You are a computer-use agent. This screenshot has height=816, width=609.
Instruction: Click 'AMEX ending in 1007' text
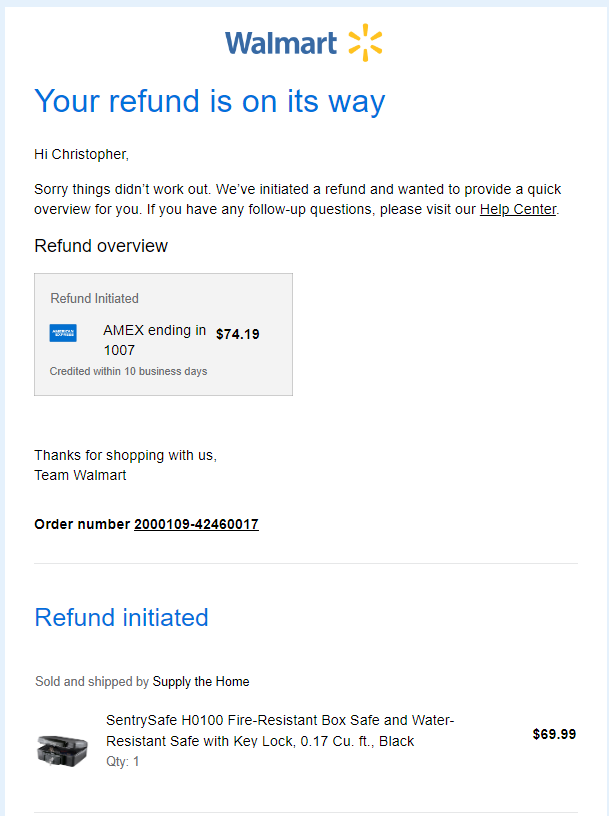pos(155,340)
